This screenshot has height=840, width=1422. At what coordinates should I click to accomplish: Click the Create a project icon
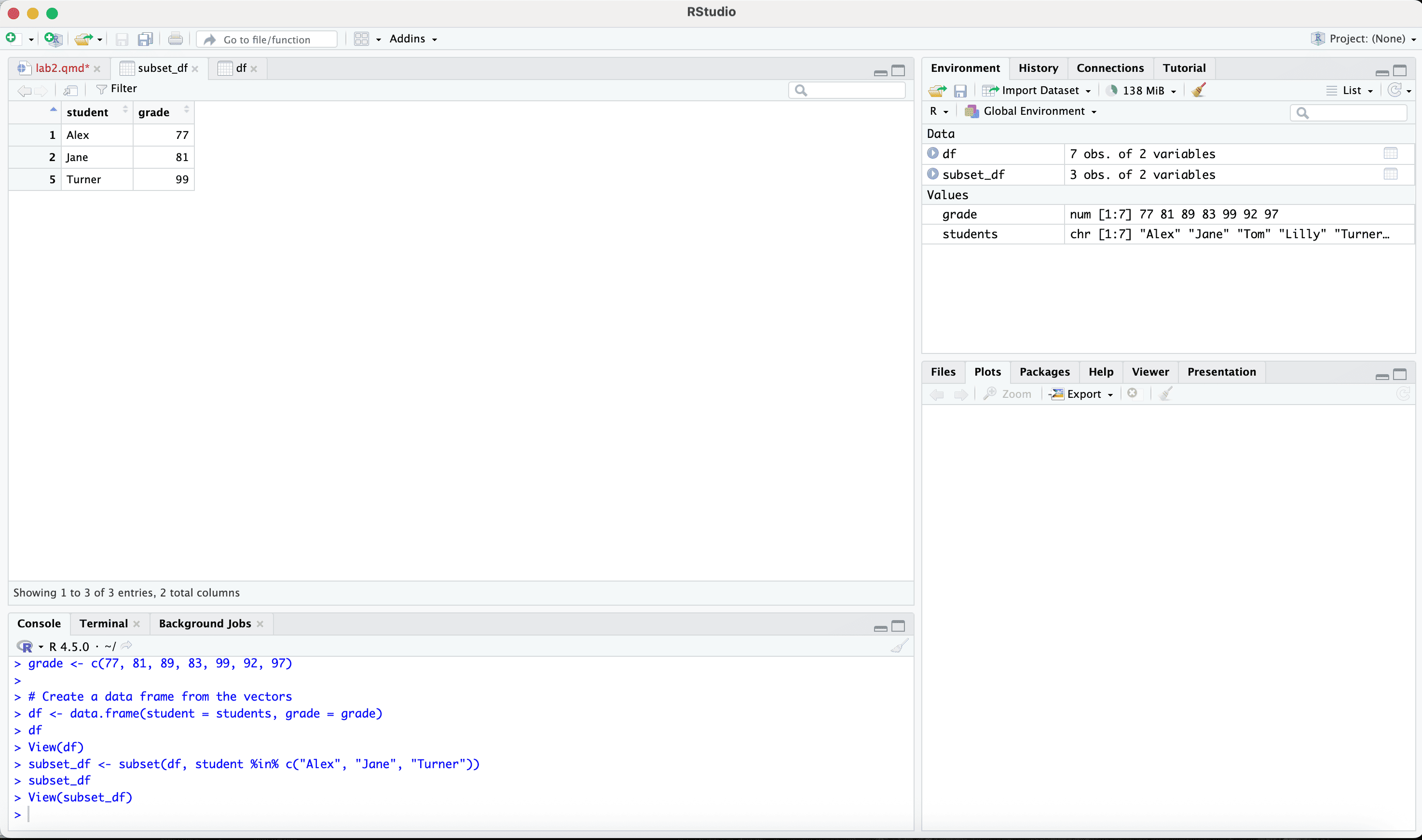coord(53,39)
